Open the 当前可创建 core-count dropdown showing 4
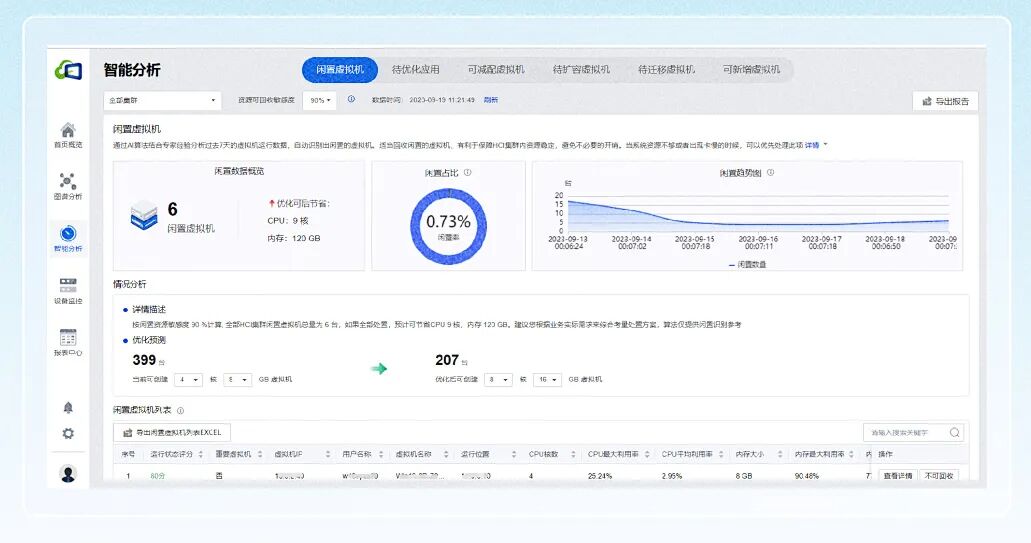Screen dimensions: 1031x543 pyautogui.click(x=188, y=379)
